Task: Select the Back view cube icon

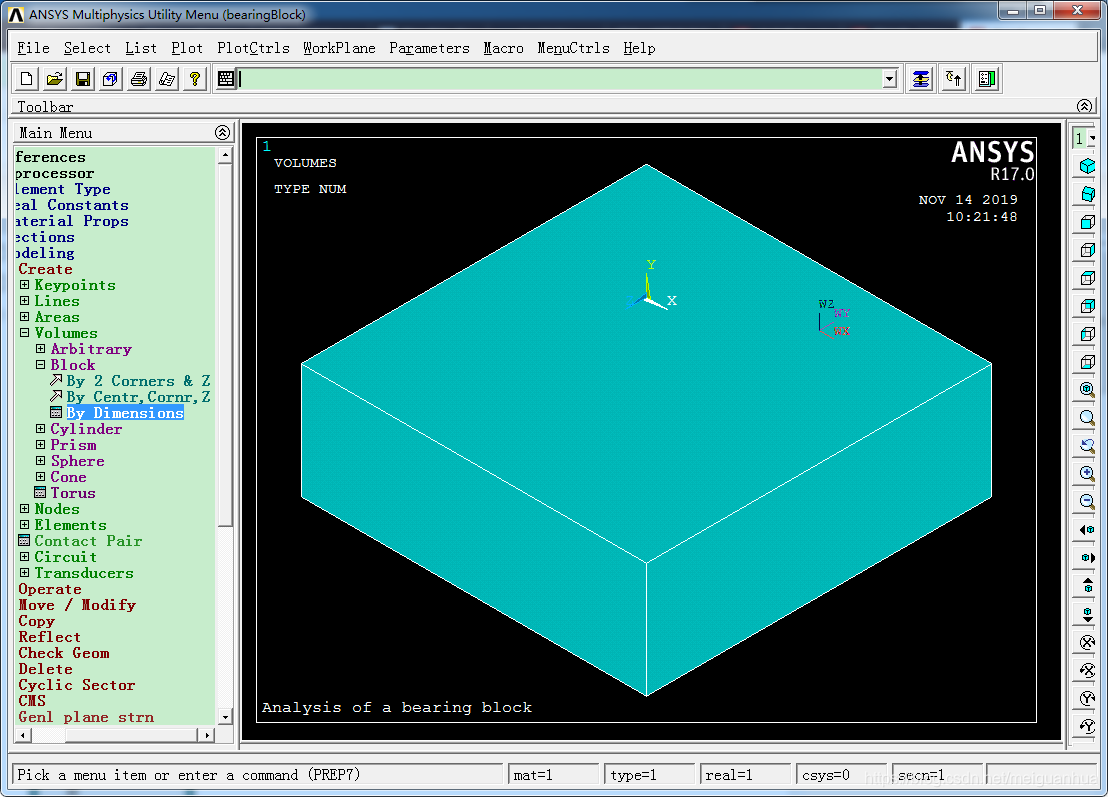Action: tap(1088, 306)
